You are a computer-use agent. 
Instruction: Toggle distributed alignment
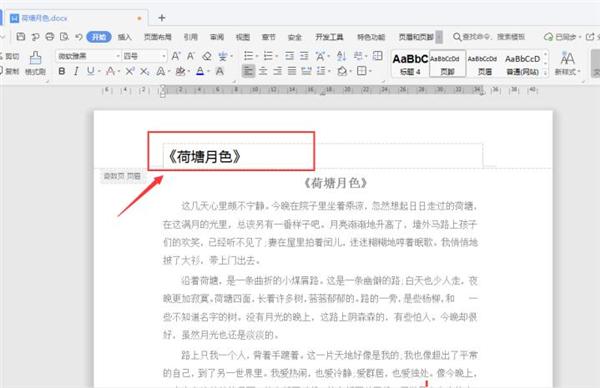pos(306,71)
